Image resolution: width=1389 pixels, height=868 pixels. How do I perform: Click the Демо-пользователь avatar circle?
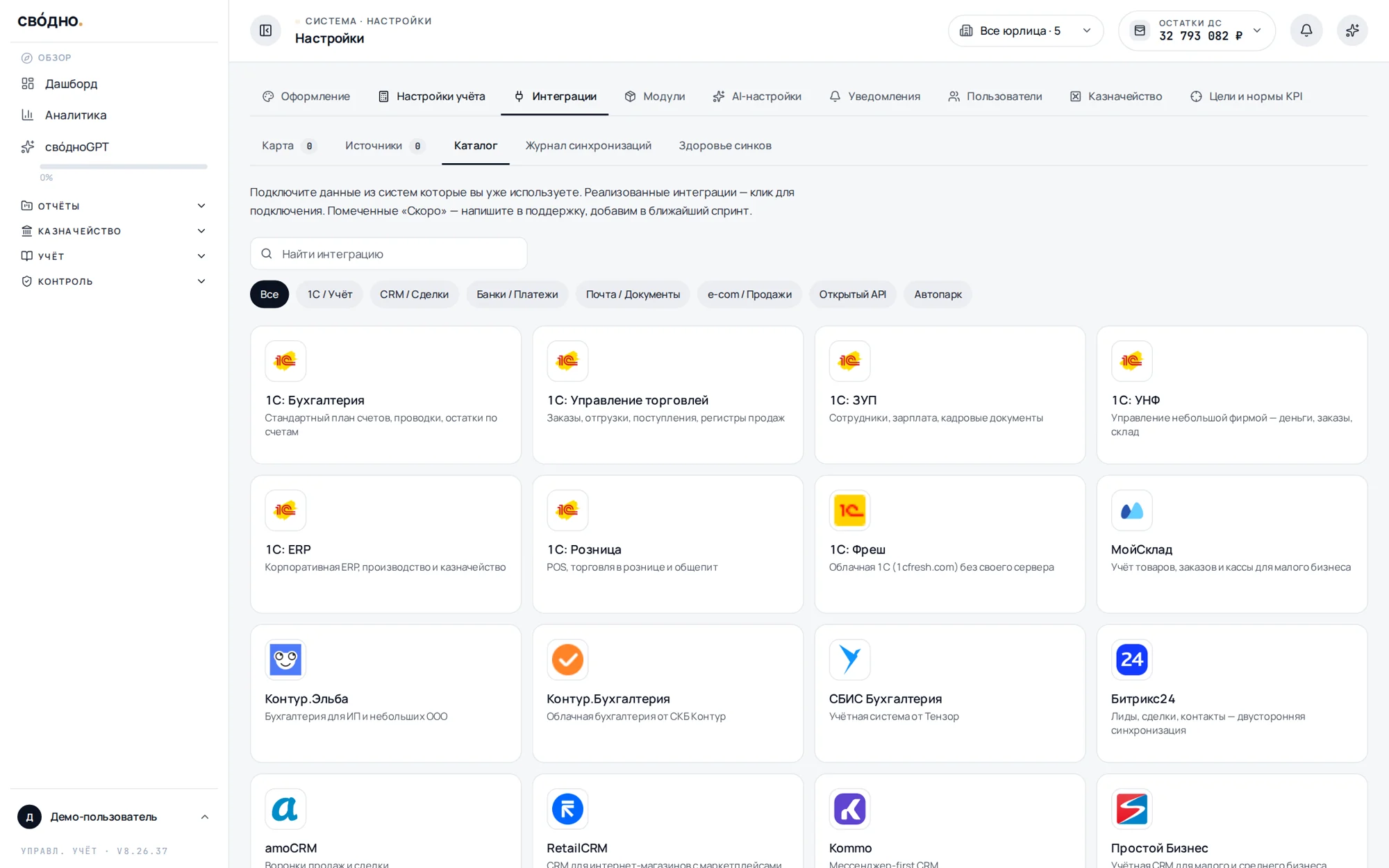point(29,817)
